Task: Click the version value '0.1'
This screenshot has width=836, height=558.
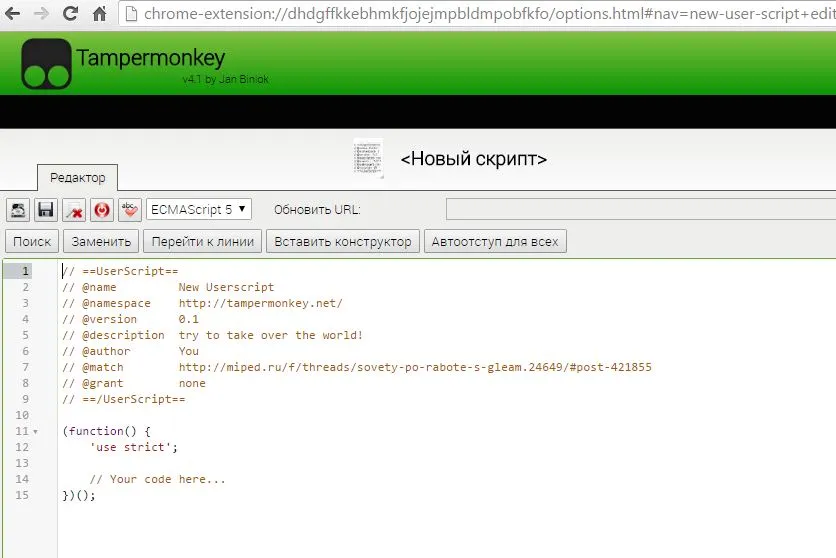Action: click(x=189, y=319)
